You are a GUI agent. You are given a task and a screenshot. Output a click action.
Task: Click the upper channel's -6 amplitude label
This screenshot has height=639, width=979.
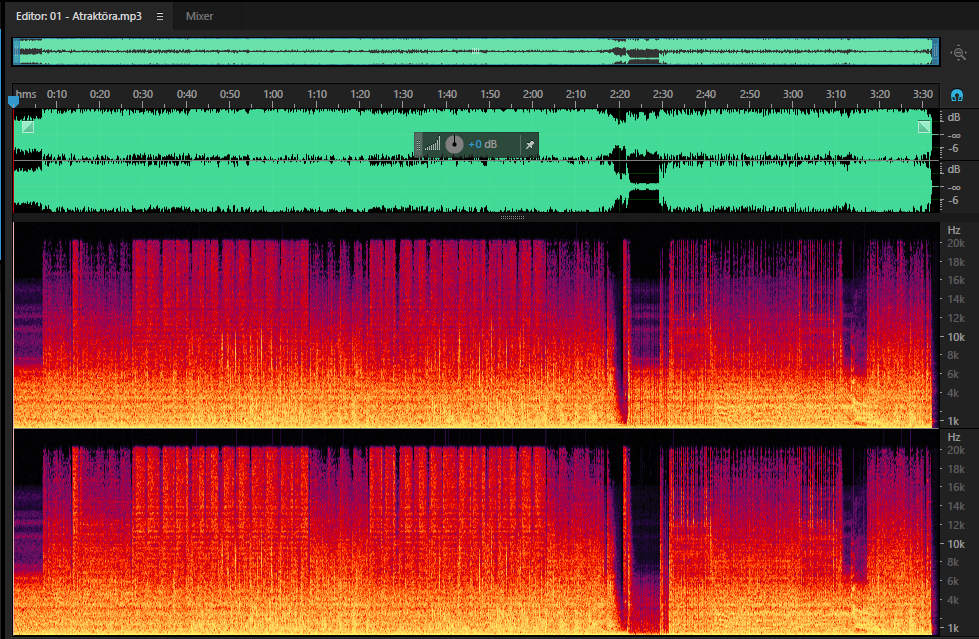pyautogui.click(x=953, y=149)
